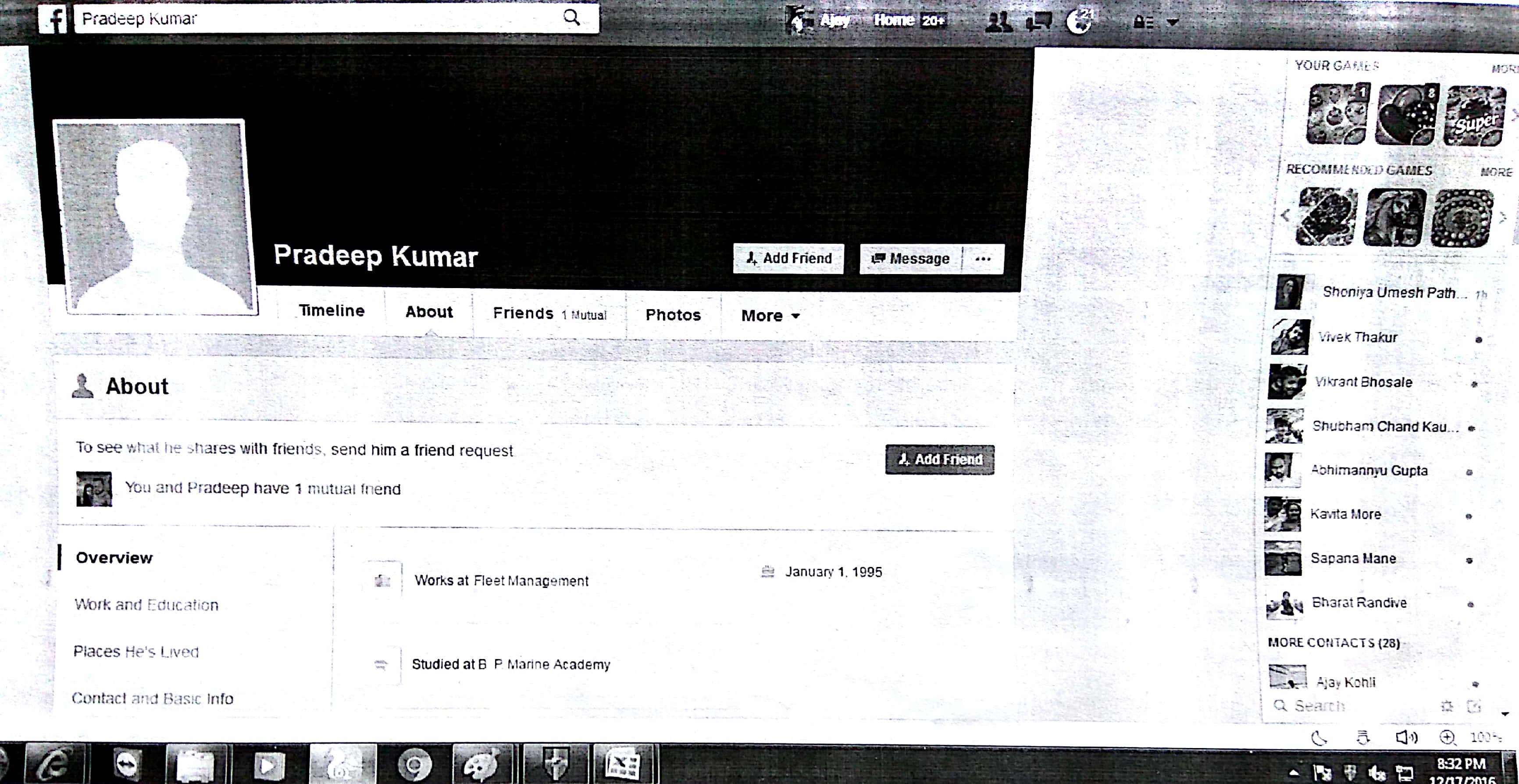This screenshot has height=784, width=1519.
Task: Click the Facebook search input field
Action: click(x=318, y=19)
